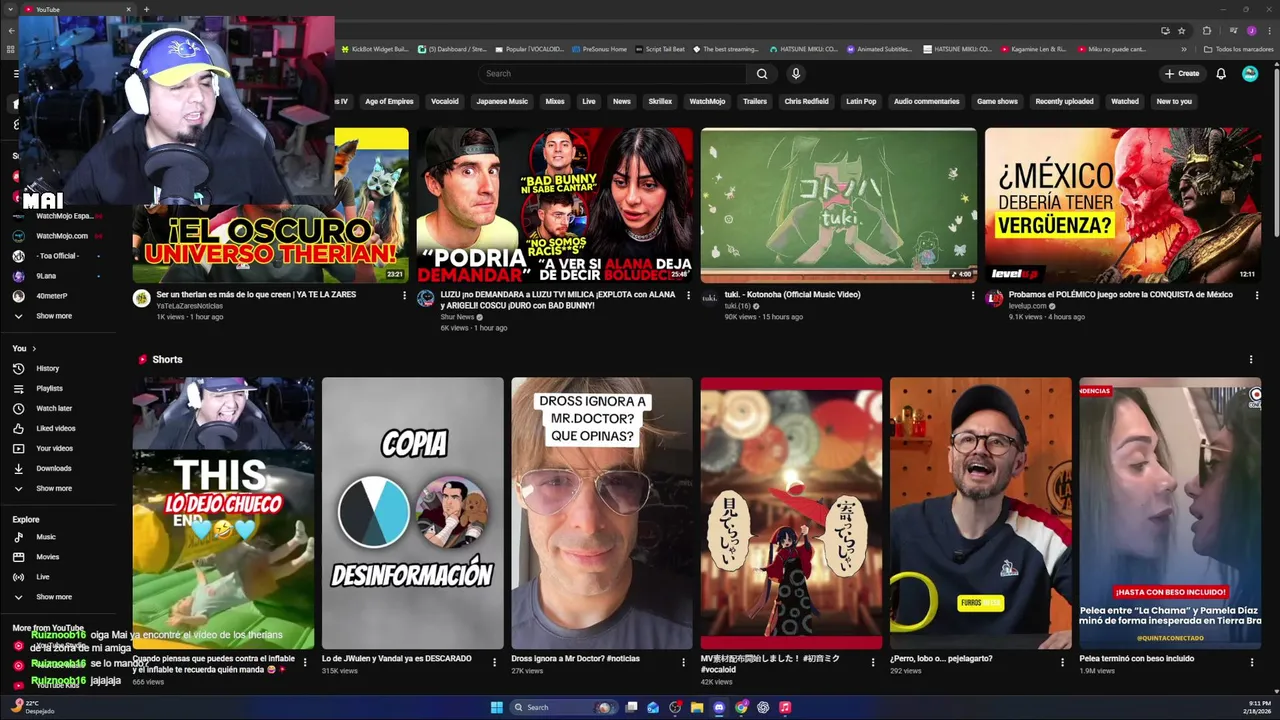Select the Vocaloid filter chip
Image resolution: width=1280 pixels, height=720 pixels.
click(445, 101)
